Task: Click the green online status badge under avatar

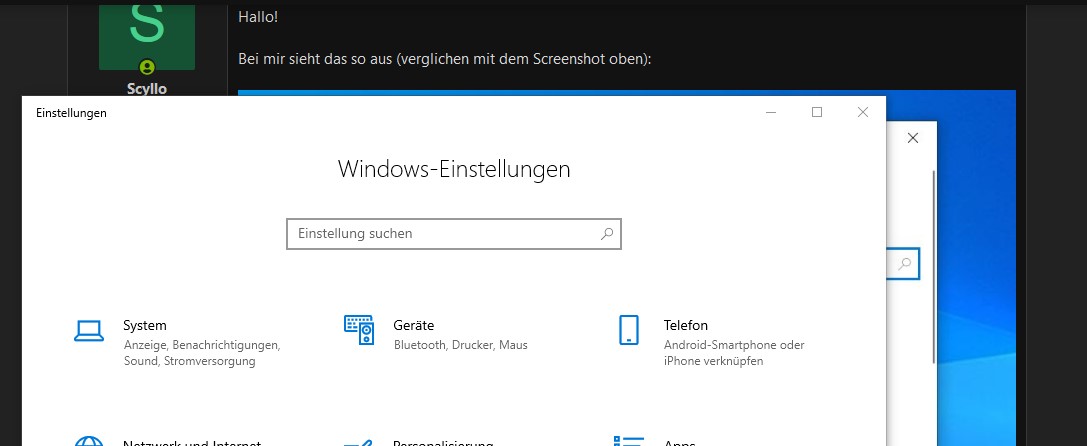Action: [x=147, y=67]
